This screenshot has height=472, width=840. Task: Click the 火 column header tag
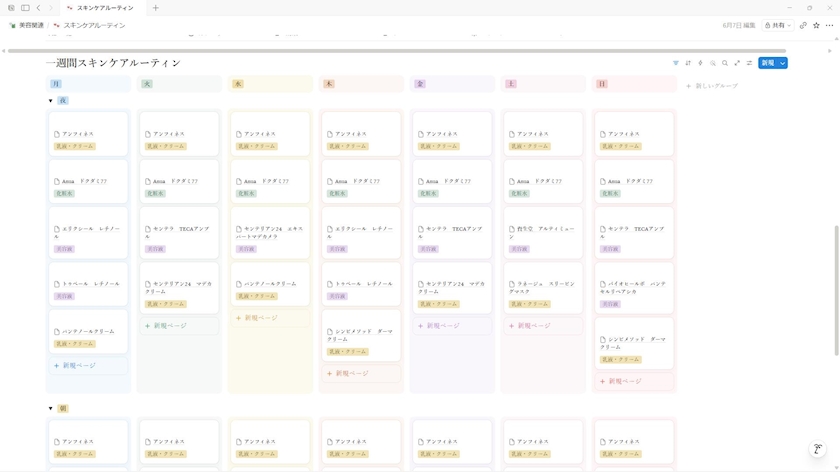tap(147, 84)
